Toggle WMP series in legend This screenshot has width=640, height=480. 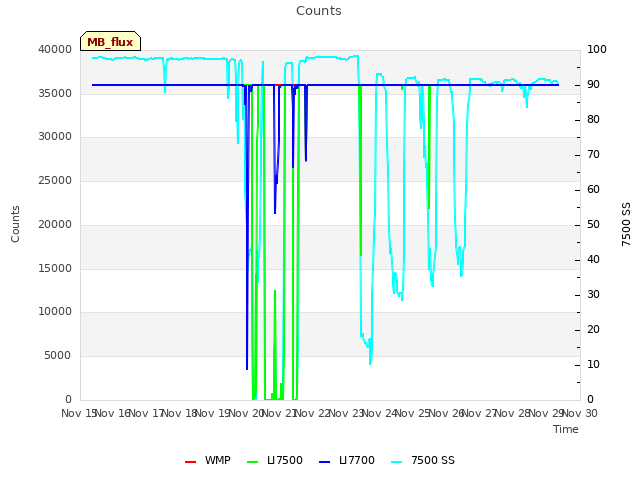tap(207, 460)
